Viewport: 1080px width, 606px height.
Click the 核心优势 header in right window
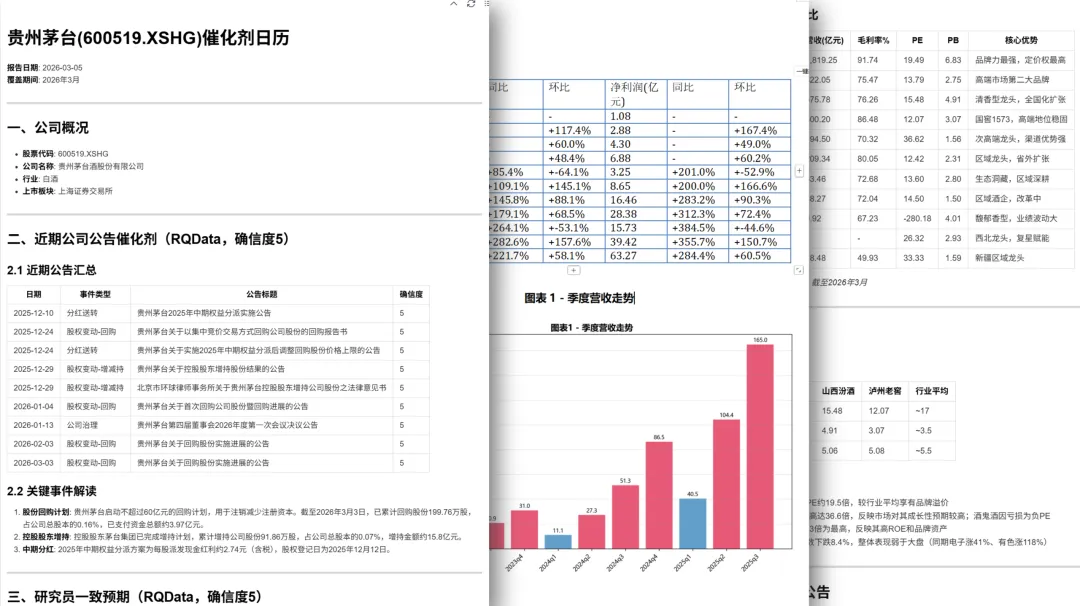1021,41
